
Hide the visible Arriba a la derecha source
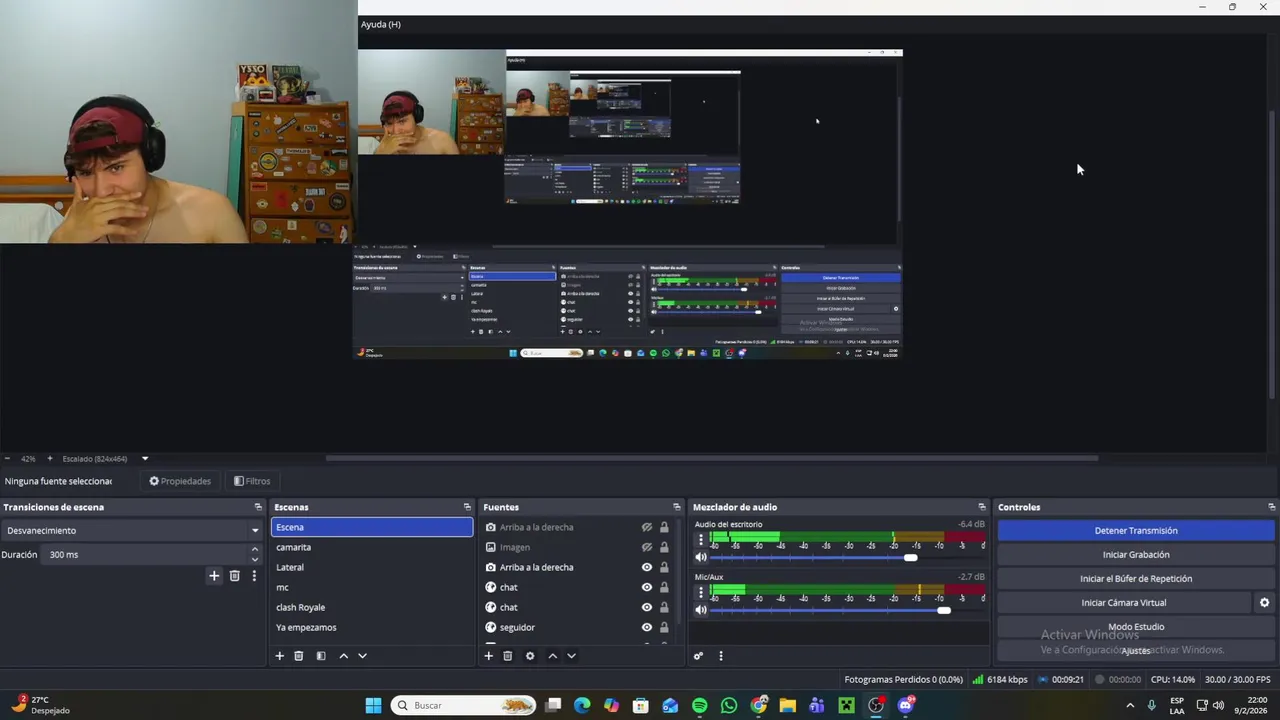[647, 567]
